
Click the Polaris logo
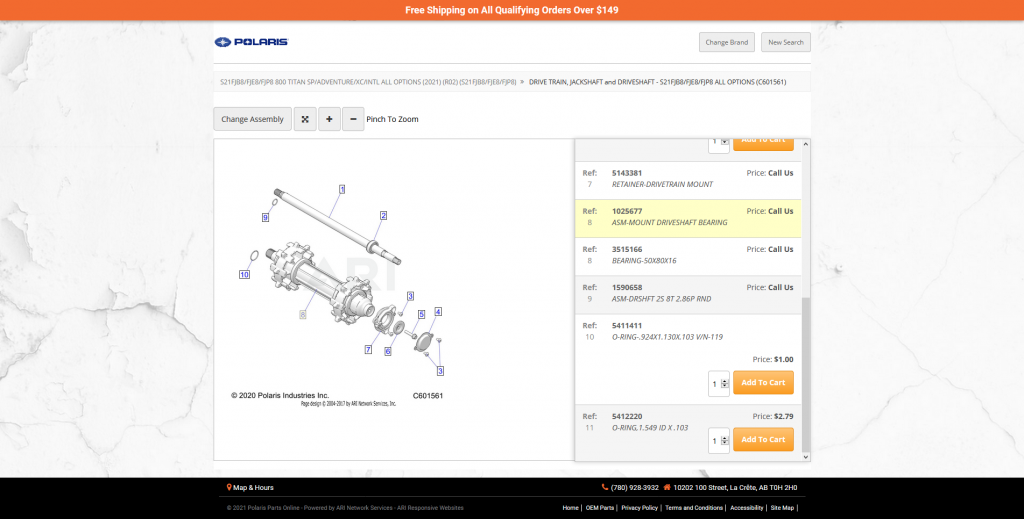click(x=251, y=42)
